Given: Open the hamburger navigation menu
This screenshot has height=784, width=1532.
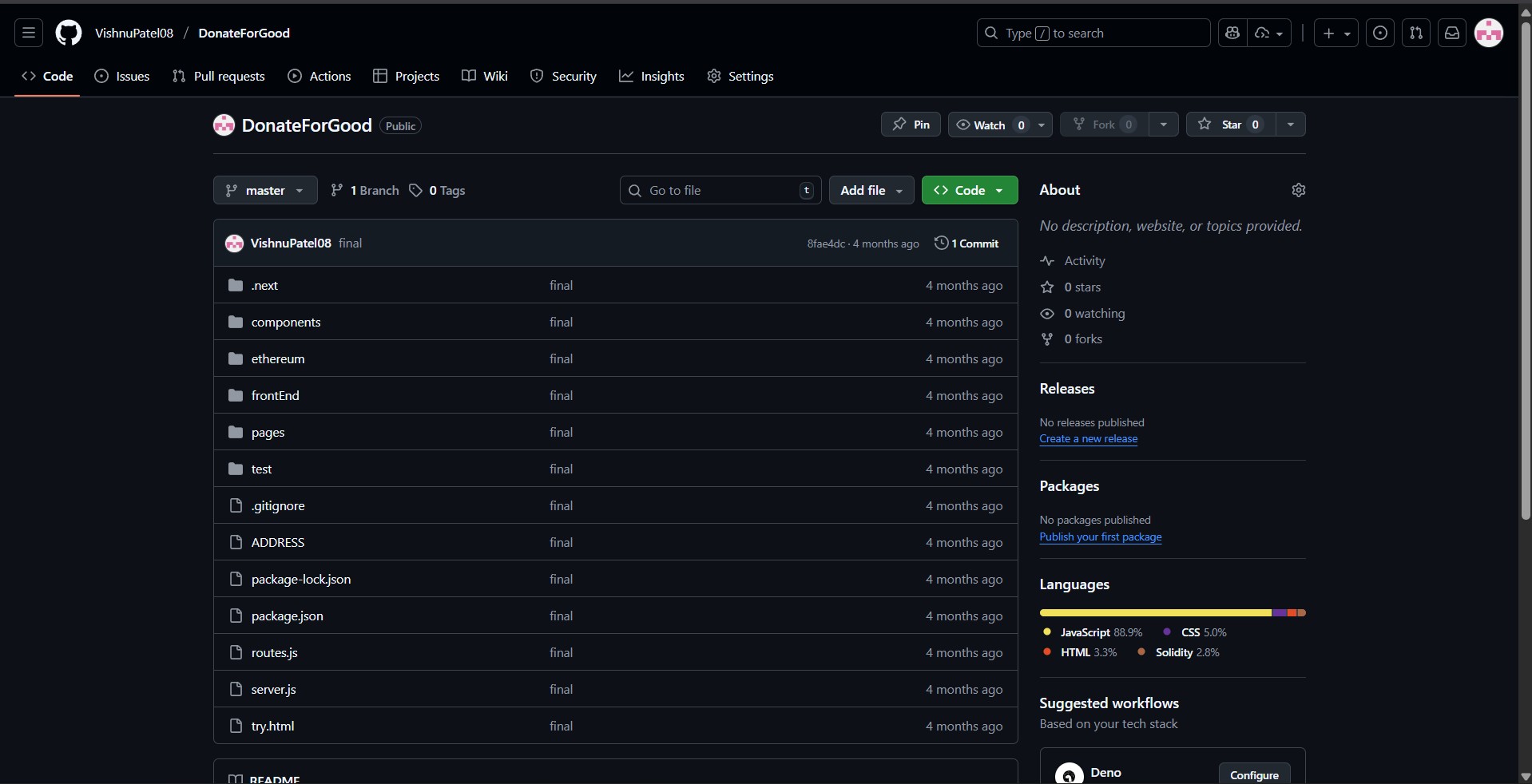Looking at the screenshot, I should click(29, 33).
